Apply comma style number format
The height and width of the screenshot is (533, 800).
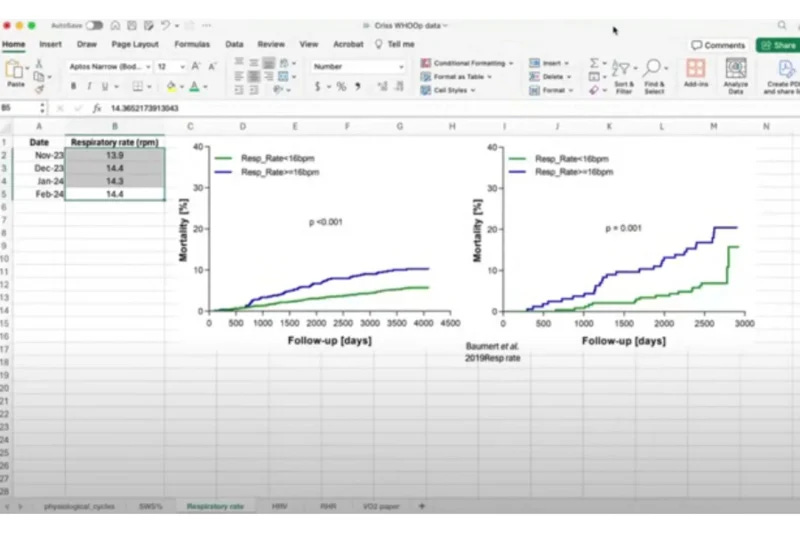[358, 87]
